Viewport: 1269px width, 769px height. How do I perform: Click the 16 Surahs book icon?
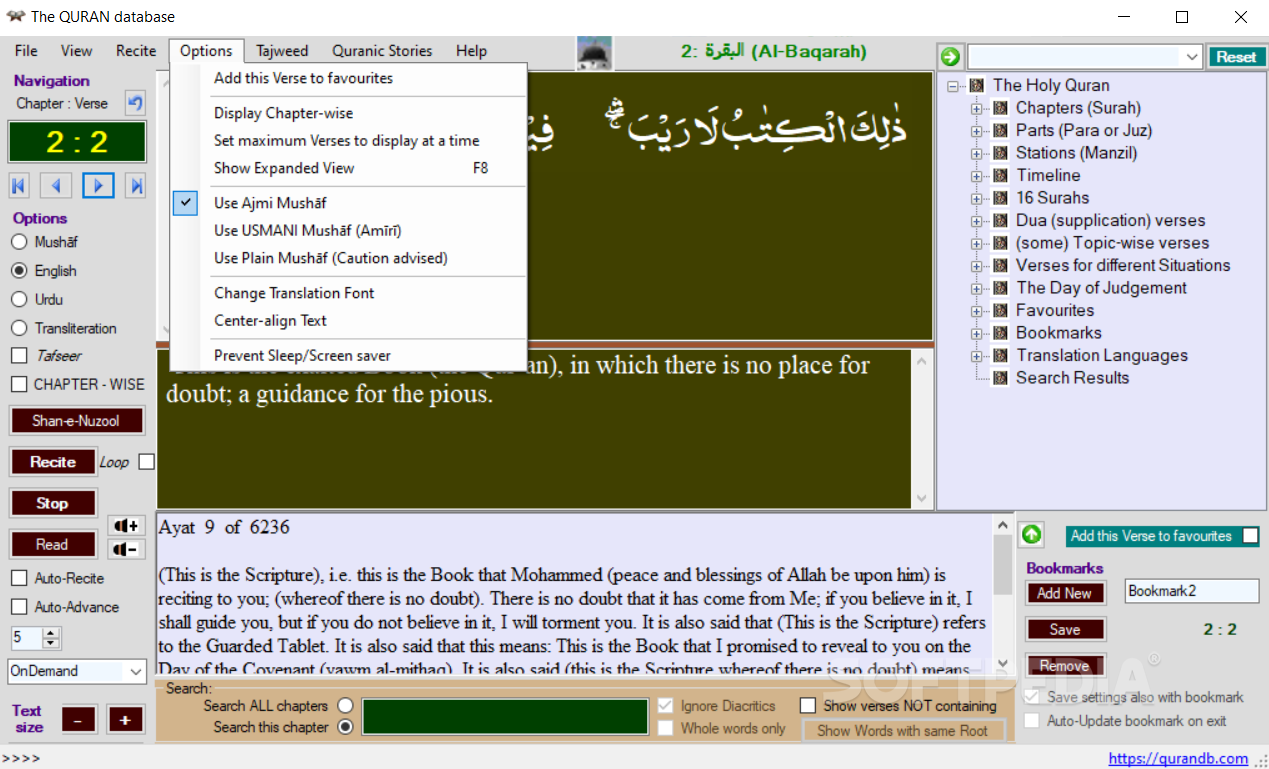coord(999,198)
